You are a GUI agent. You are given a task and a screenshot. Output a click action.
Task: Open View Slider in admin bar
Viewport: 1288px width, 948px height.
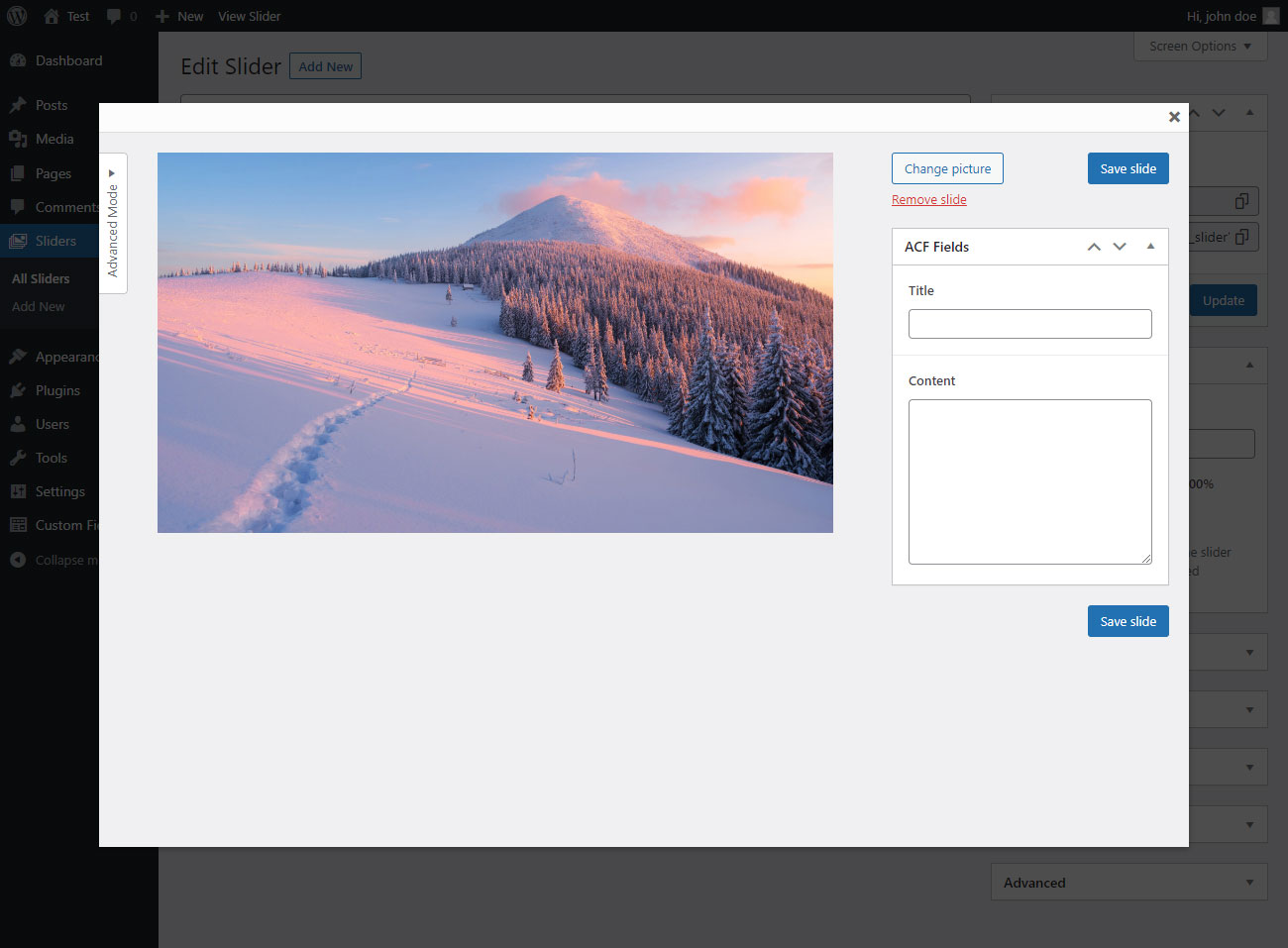249,16
